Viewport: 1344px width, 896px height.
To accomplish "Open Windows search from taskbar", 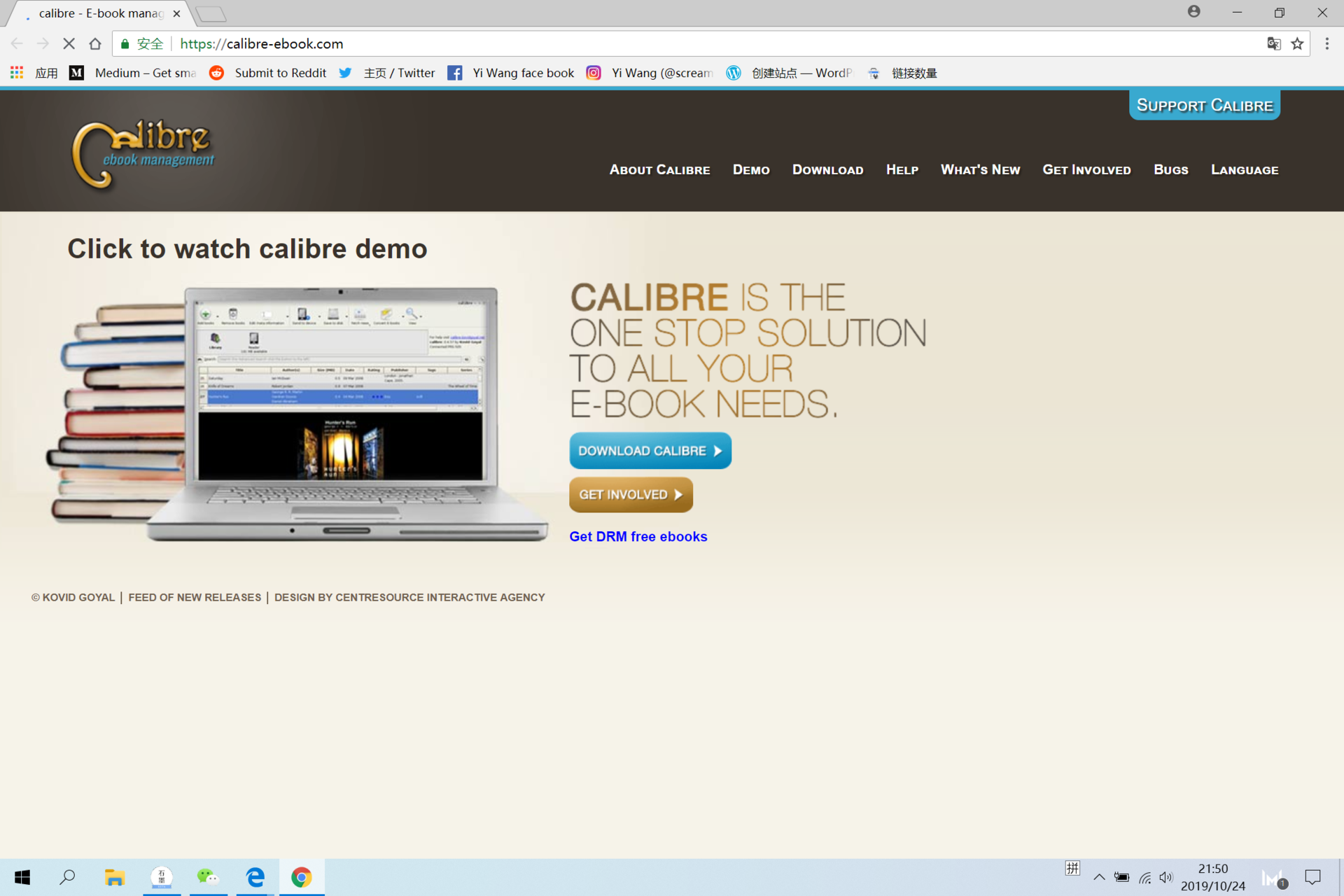I will [x=67, y=877].
